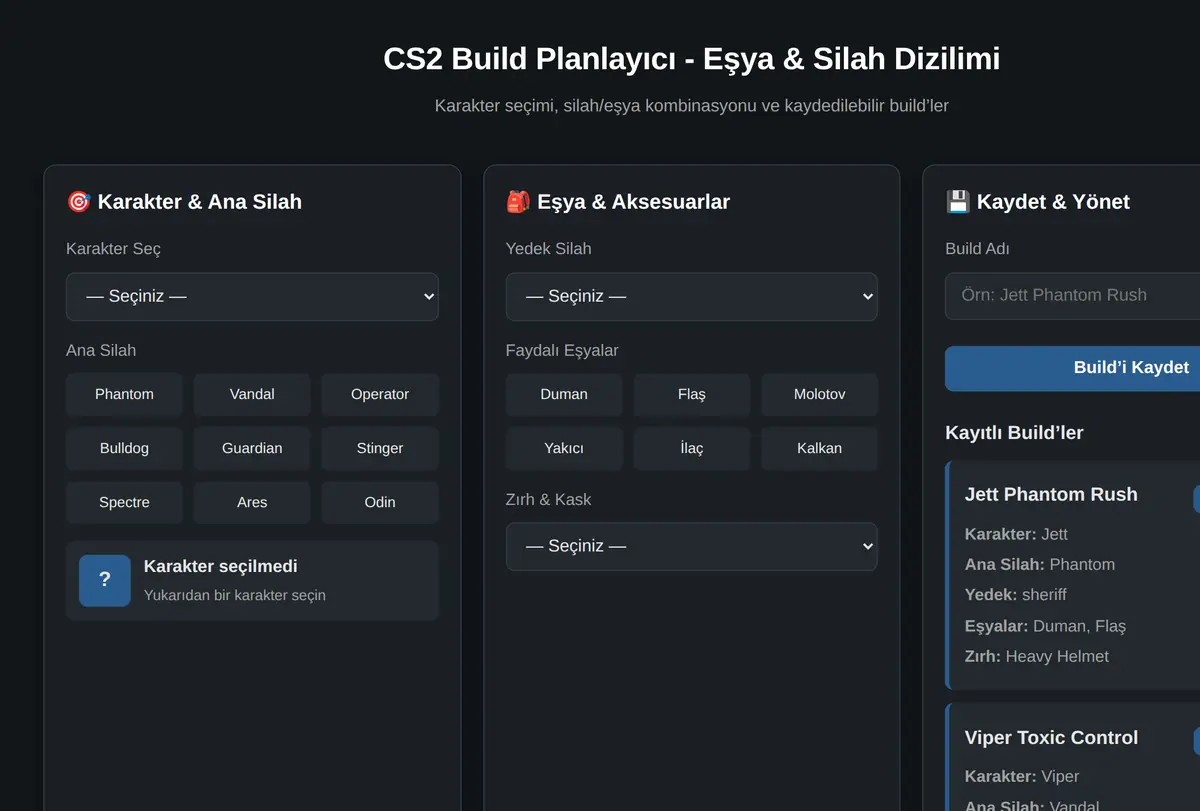Open the Karakter Seç dropdown
Screen dimensions: 1200x811
click(252, 297)
